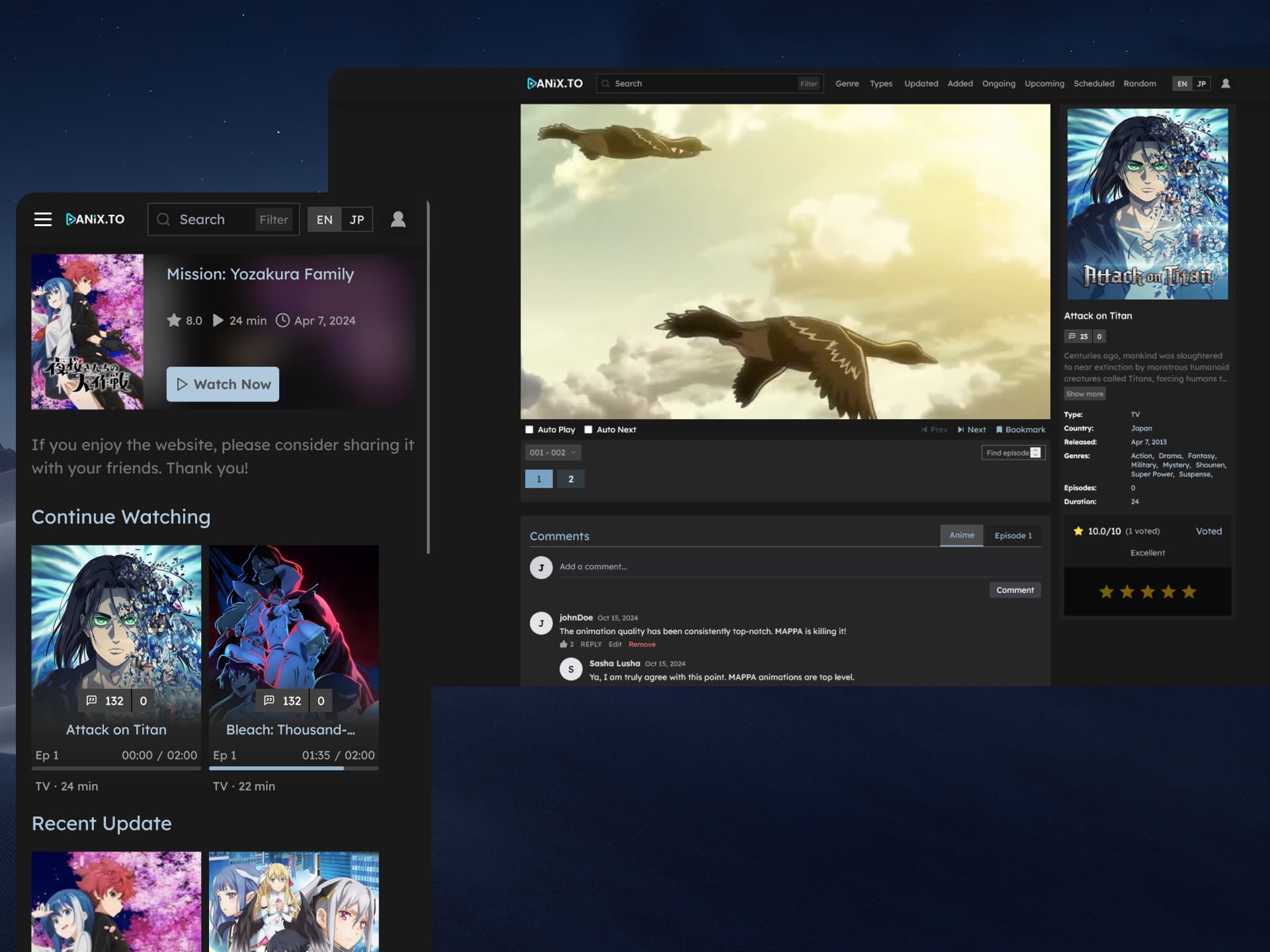Screen dimensions: 1270x952
Task: Click the Find episode stepper arrows
Action: 1036,453
